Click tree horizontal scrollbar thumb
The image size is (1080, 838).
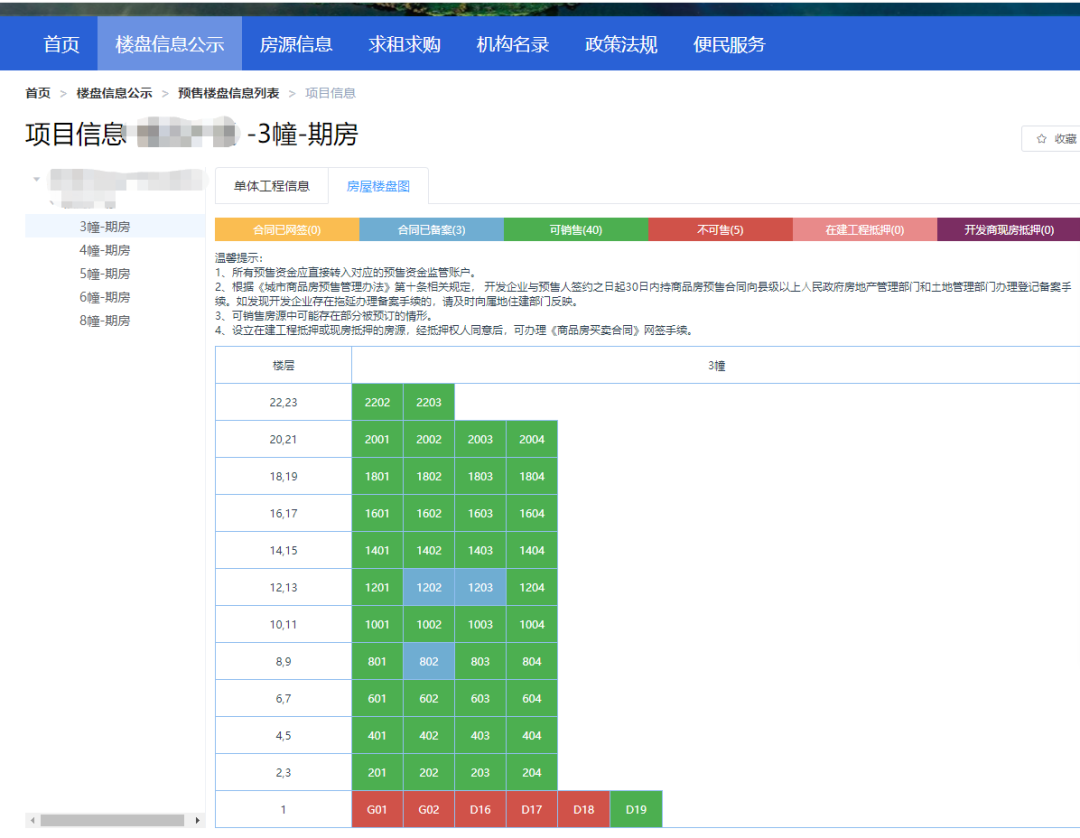point(112,820)
